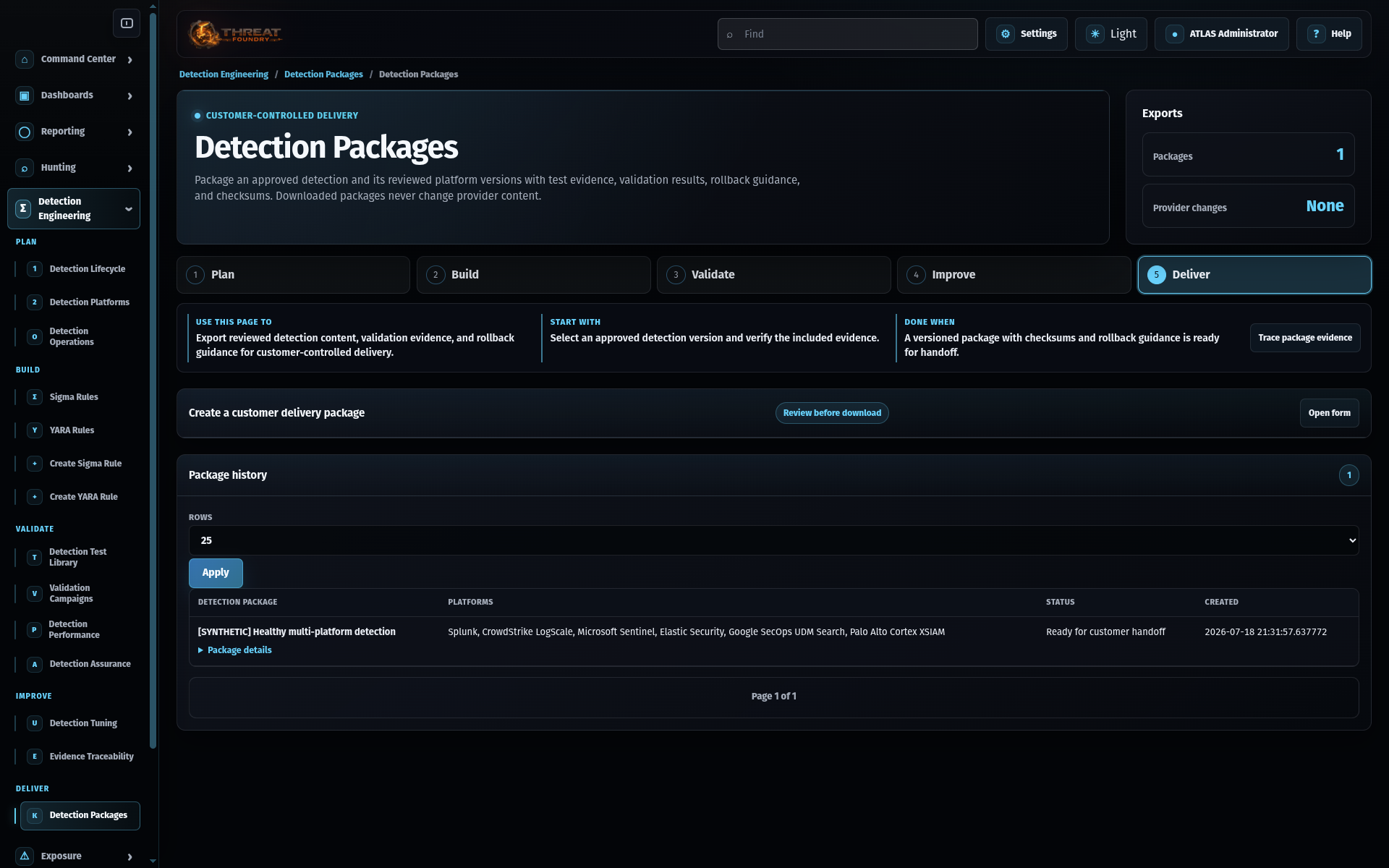Click the Open form button
This screenshot has width=1389, height=868.
tap(1329, 413)
